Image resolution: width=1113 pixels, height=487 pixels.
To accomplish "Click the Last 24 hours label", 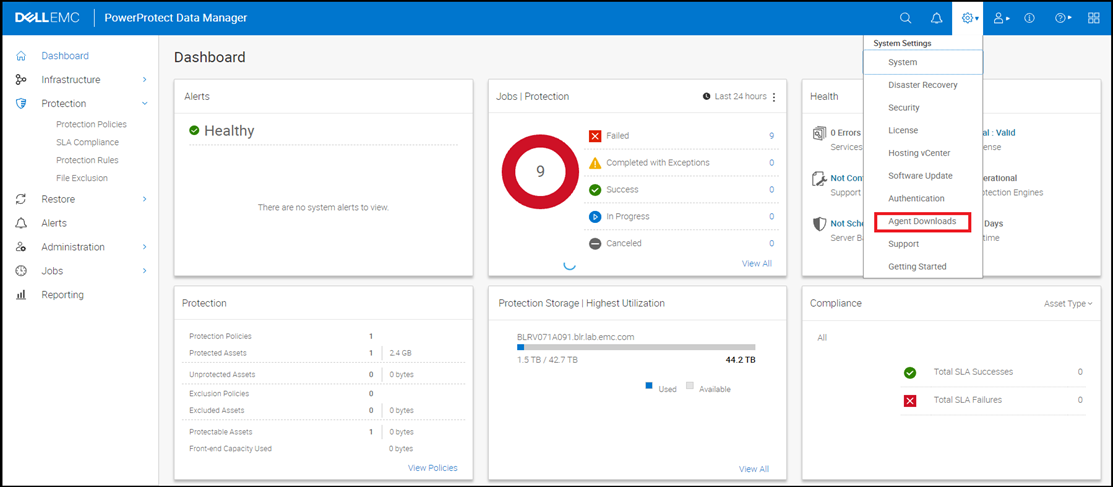I will [x=740, y=97].
